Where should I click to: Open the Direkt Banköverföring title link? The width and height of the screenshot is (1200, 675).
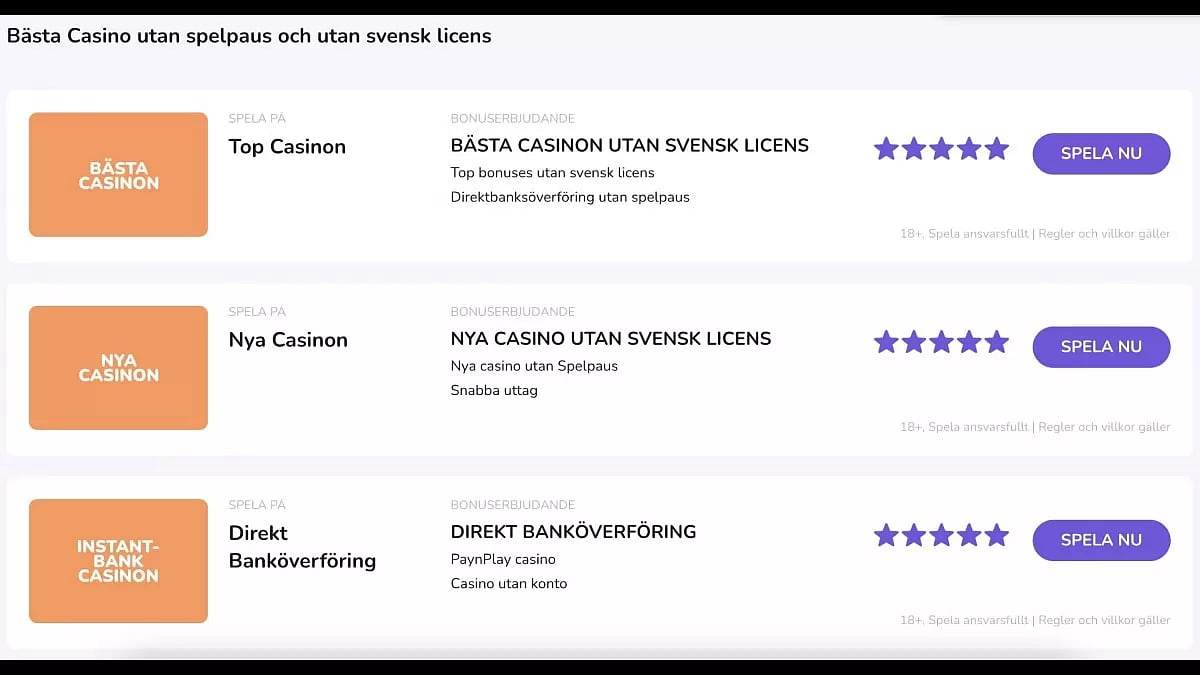point(302,546)
